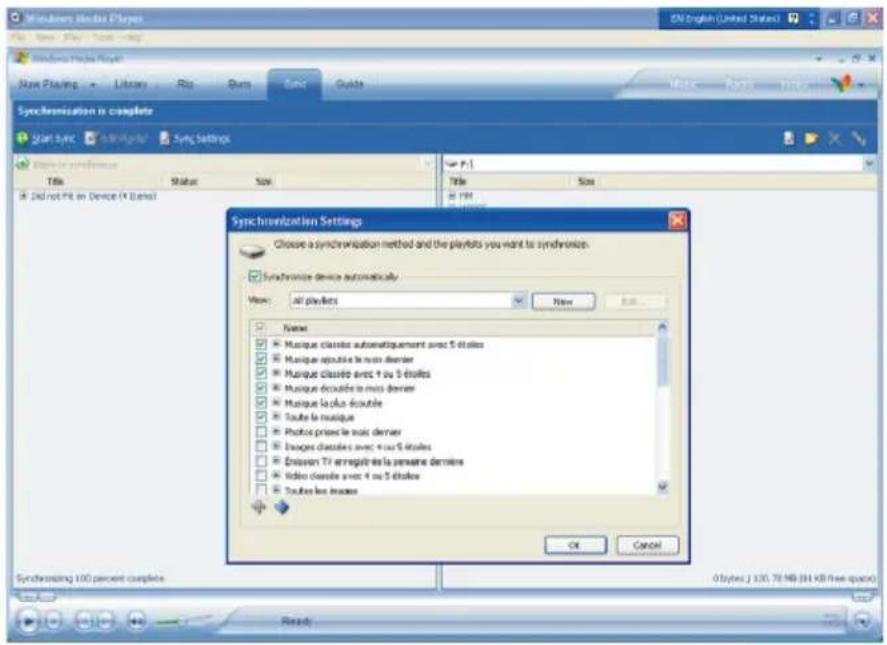
Task: Click the Play button in player controls
Action: click(x=28, y=622)
